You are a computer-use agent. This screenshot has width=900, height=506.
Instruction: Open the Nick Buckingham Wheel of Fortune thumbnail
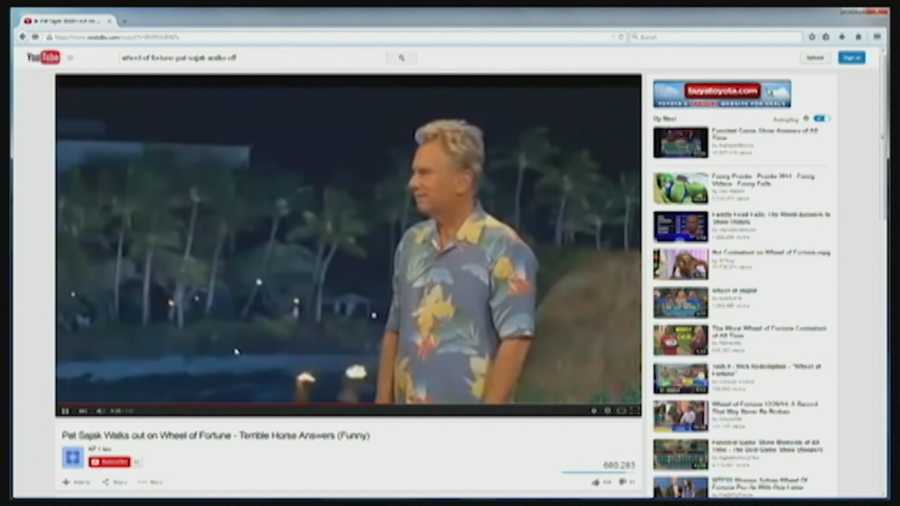click(681, 378)
